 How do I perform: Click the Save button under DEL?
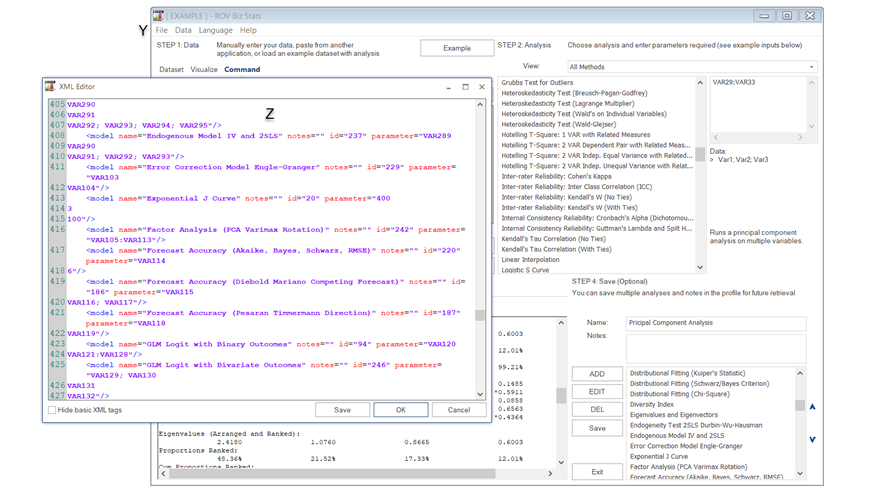[597, 428]
